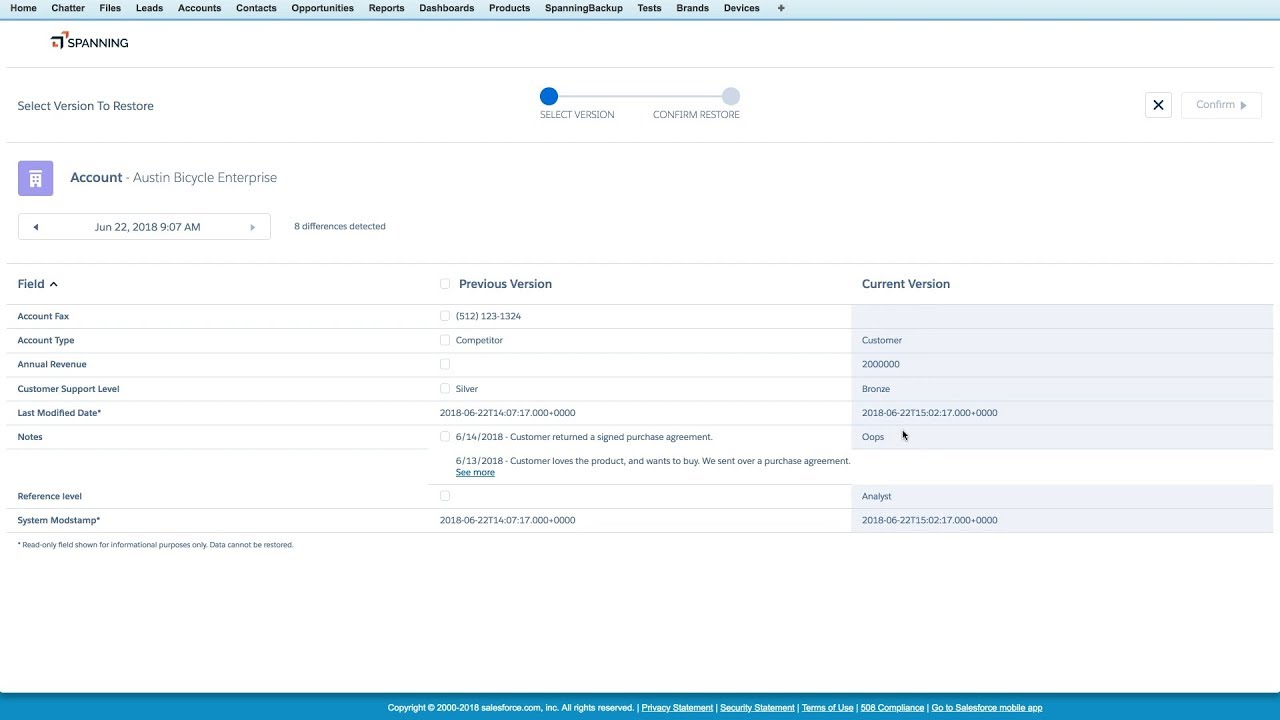Click 8 differences detected text
The width and height of the screenshot is (1280, 720).
pyautogui.click(x=340, y=226)
